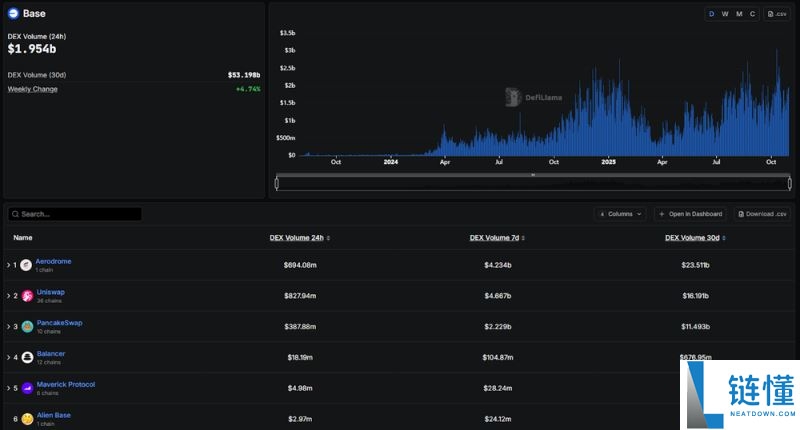Click the search magnifier icon
Image resolution: width=800 pixels, height=430 pixels.
coord(15,214)
